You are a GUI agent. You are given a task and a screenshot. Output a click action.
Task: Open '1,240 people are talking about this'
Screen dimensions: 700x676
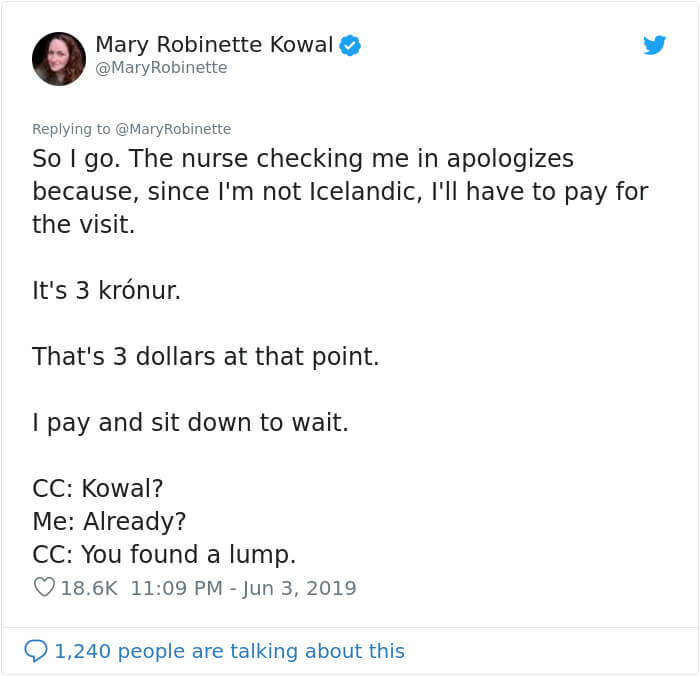click(x=229, y=651)
